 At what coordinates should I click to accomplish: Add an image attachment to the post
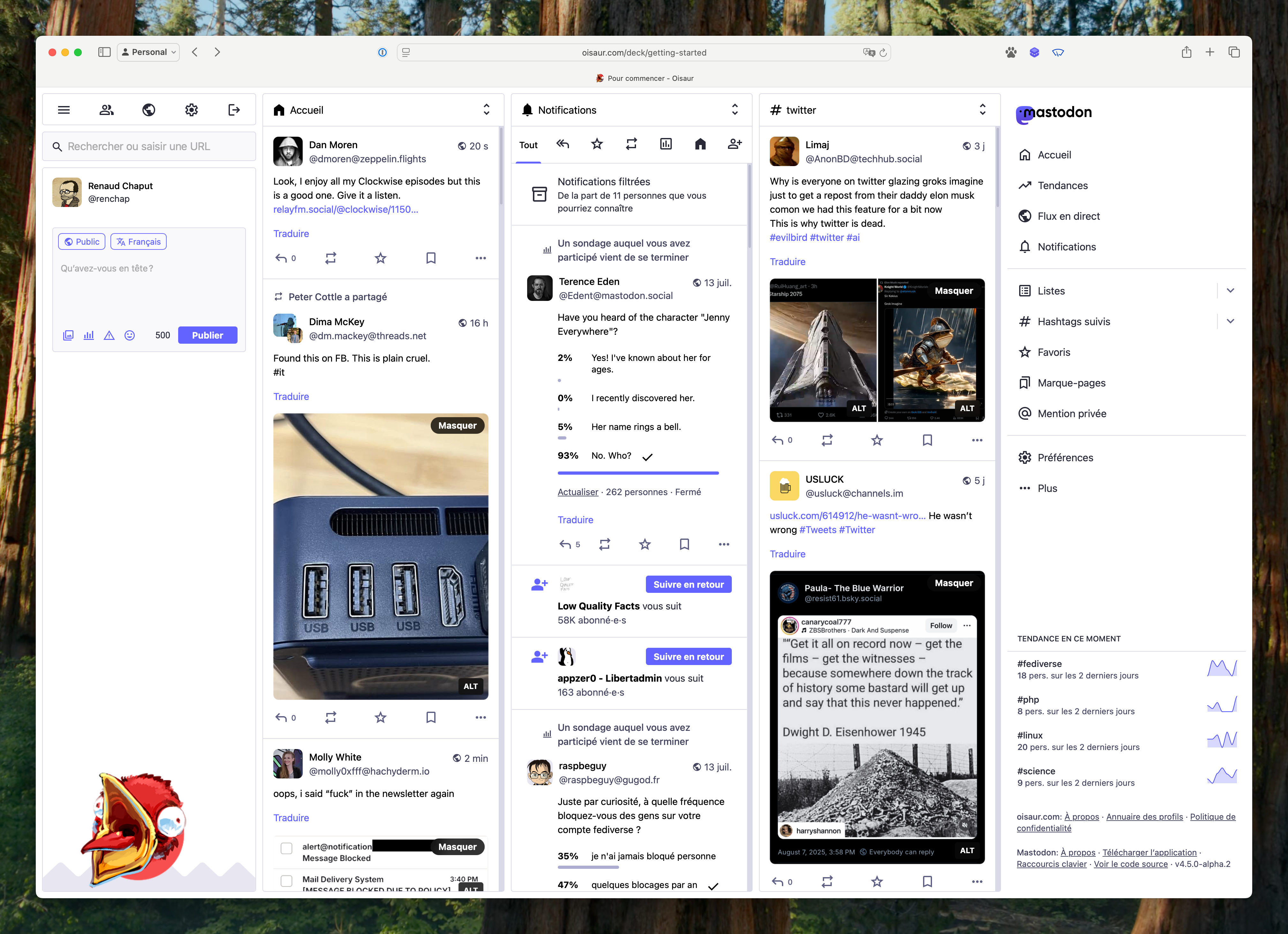click(68, 335)
